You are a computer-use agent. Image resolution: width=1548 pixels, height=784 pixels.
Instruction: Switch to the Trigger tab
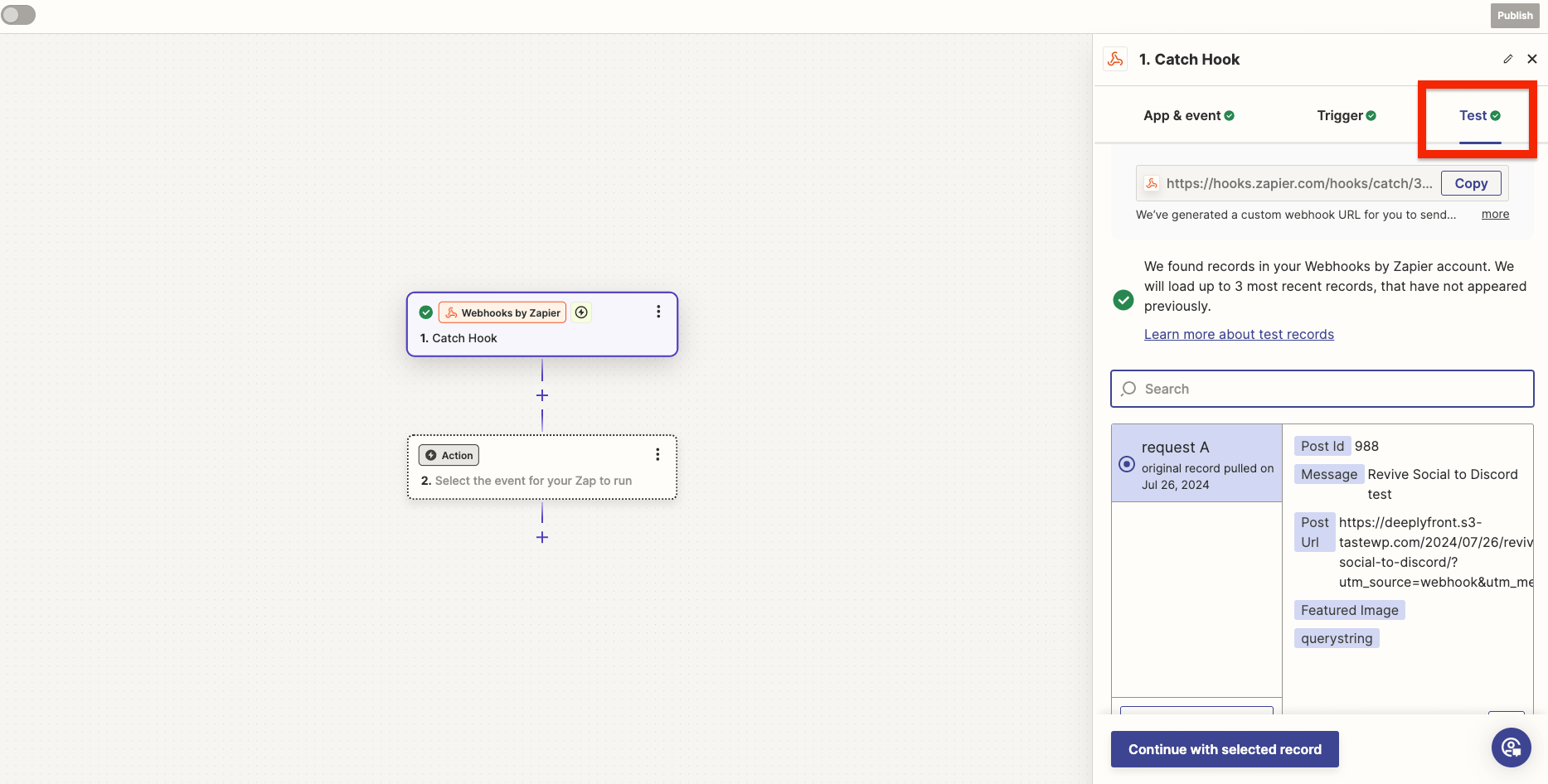click(x=1346, y=115)
